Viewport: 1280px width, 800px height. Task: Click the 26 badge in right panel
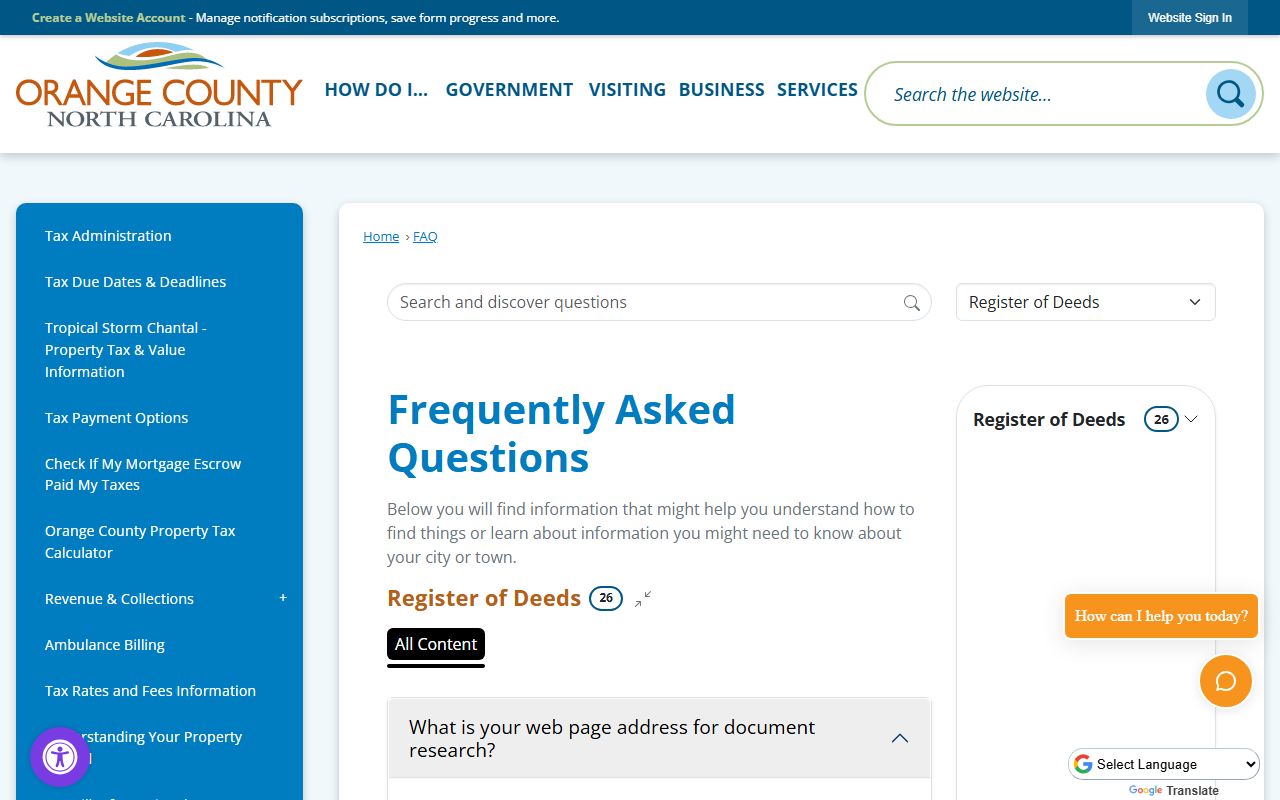coord(1161,420)
